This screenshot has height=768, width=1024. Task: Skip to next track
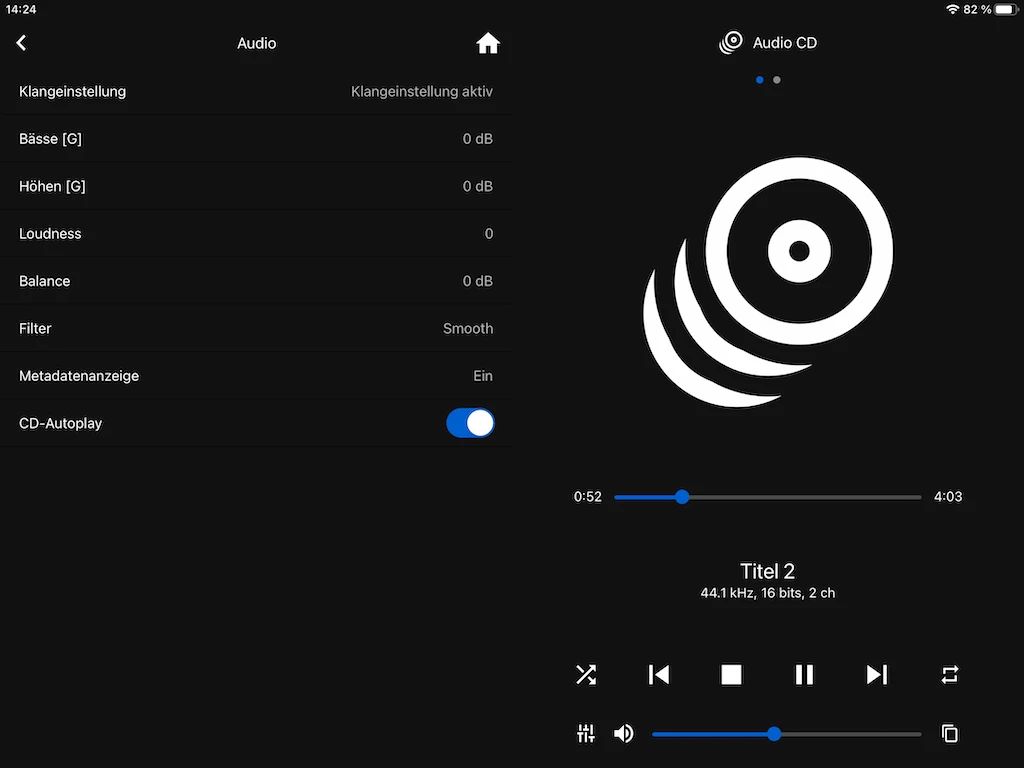877,675
